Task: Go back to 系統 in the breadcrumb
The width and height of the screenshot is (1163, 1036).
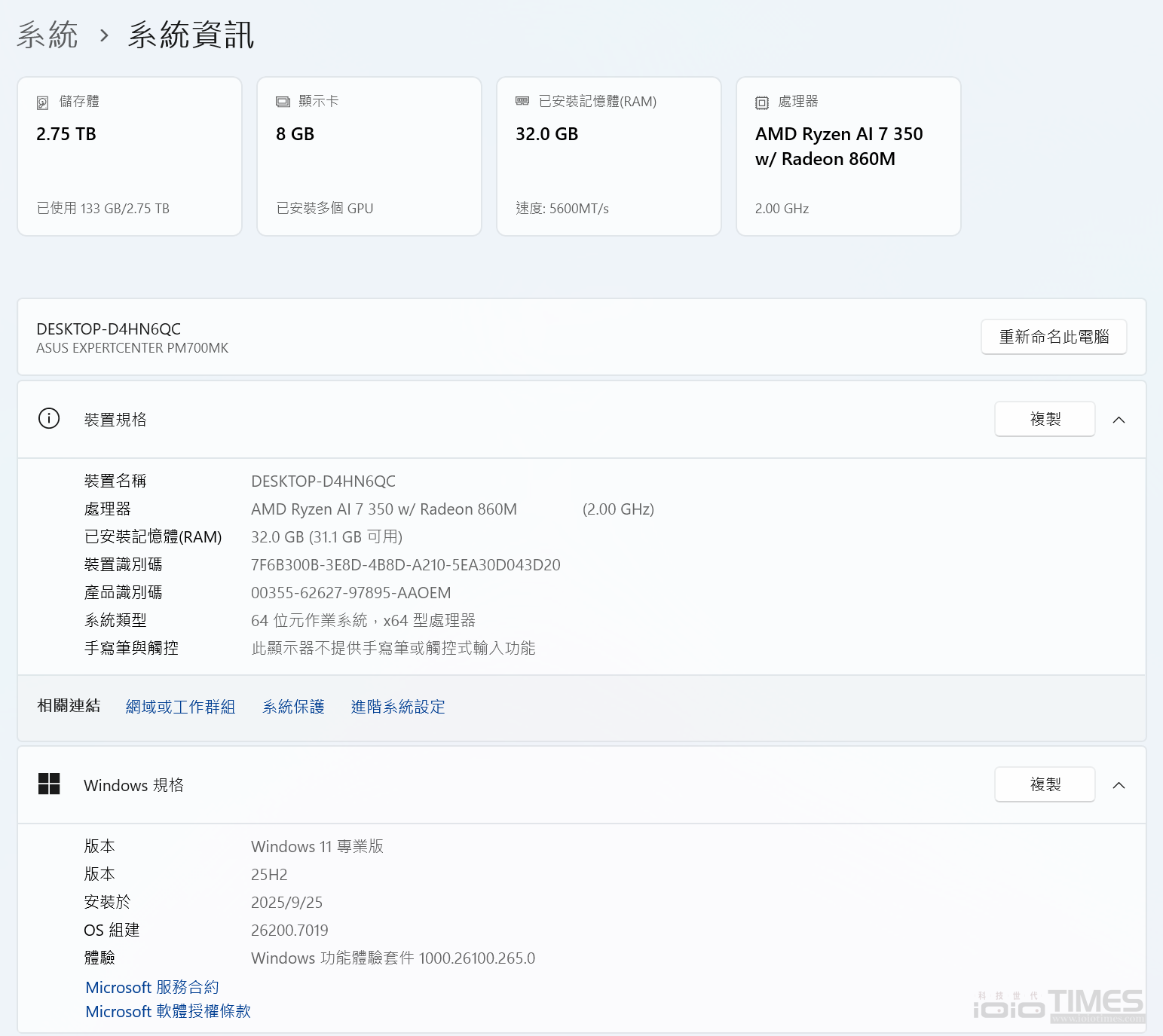Action: [47, 35]
